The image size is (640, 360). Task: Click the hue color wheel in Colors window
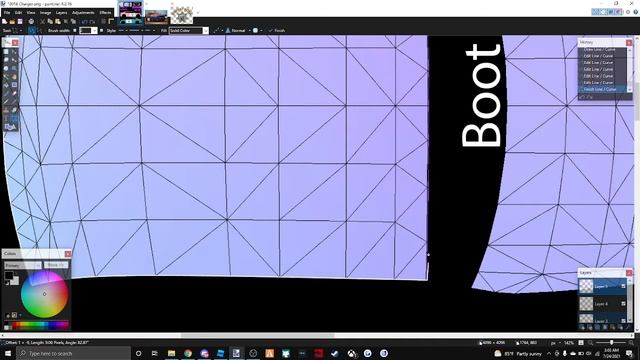point(44,294)
